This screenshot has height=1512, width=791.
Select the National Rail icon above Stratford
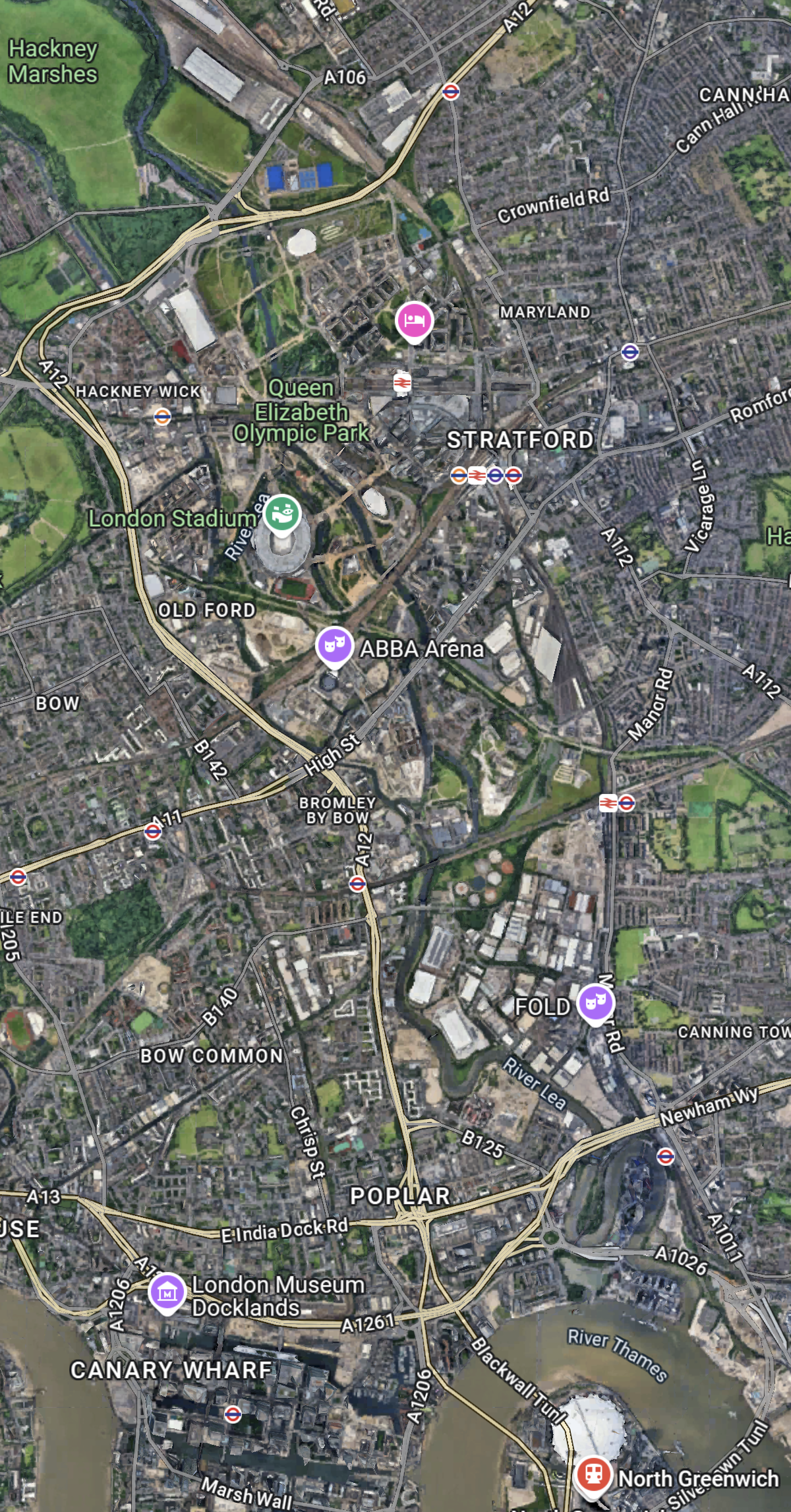[402, 382]
